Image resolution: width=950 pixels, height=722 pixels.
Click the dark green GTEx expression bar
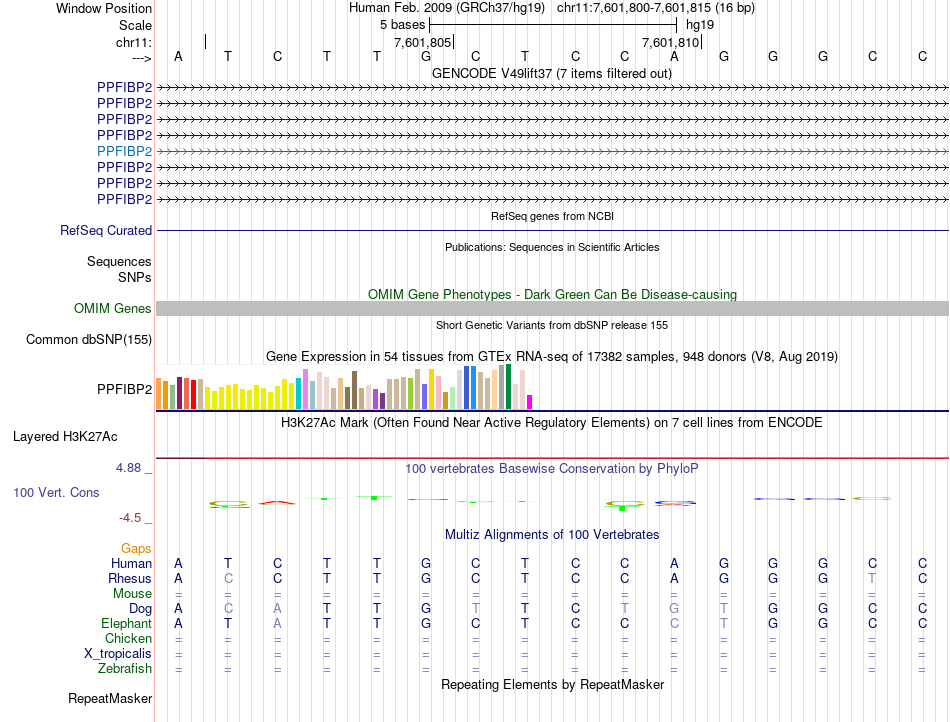tap(509, 387)
